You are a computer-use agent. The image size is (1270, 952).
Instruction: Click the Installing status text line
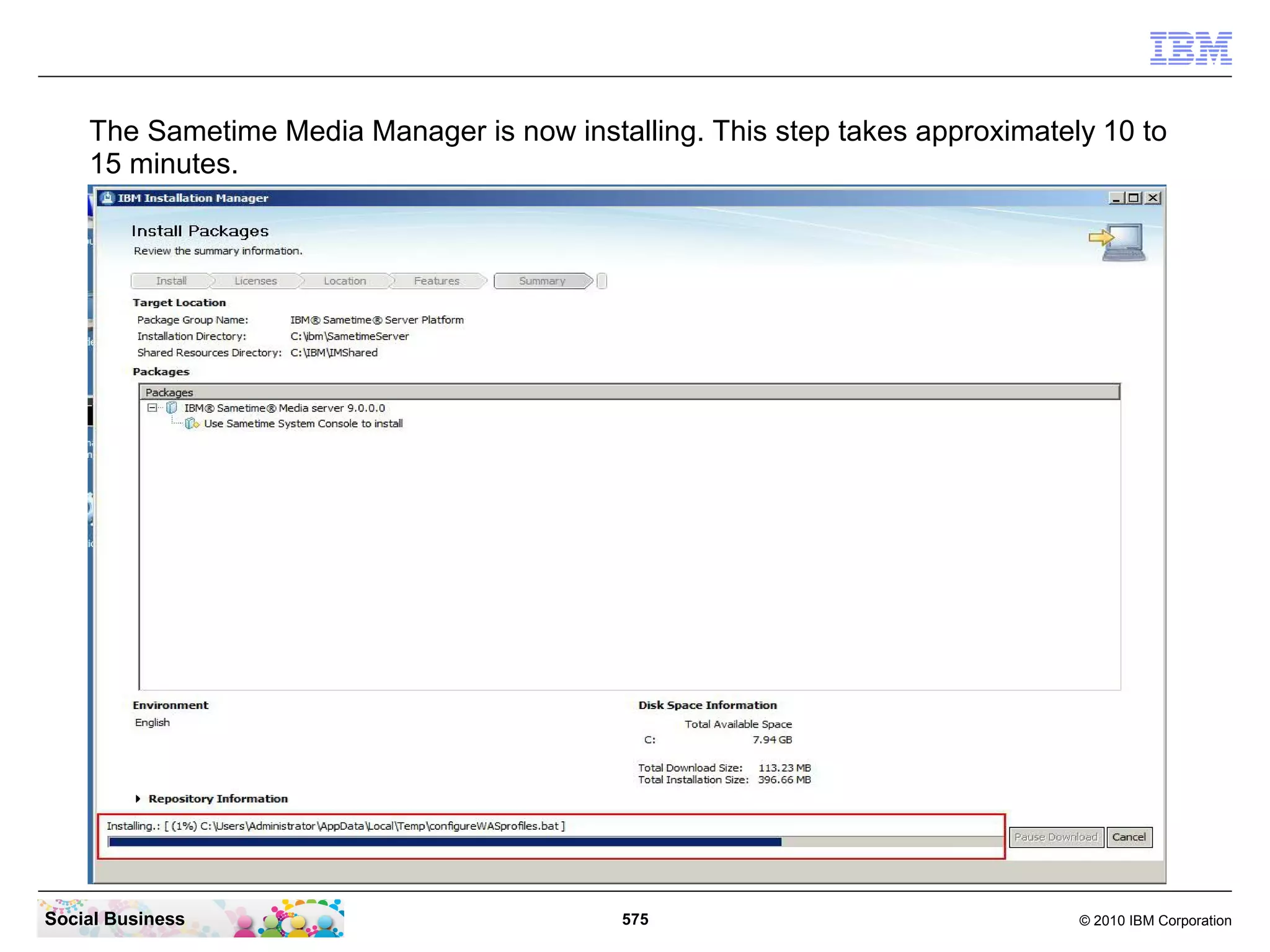[335, 826]
